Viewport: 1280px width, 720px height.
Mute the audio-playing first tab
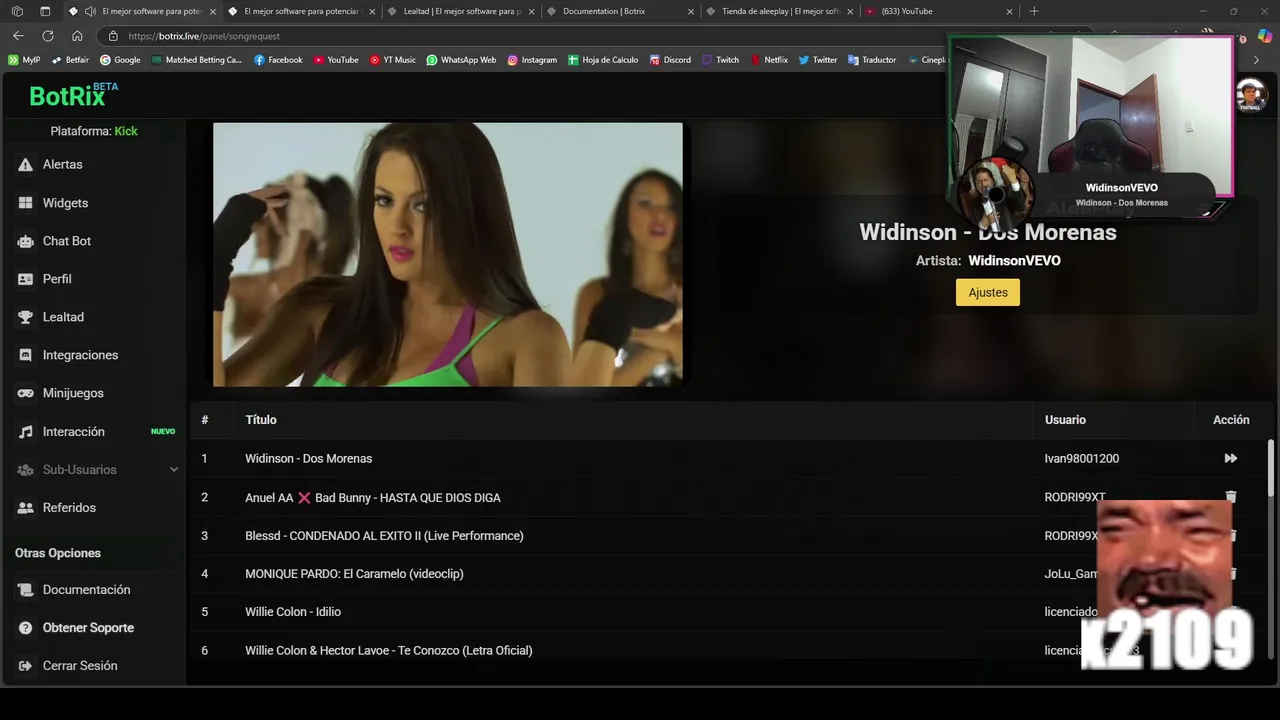click(91, 11)
